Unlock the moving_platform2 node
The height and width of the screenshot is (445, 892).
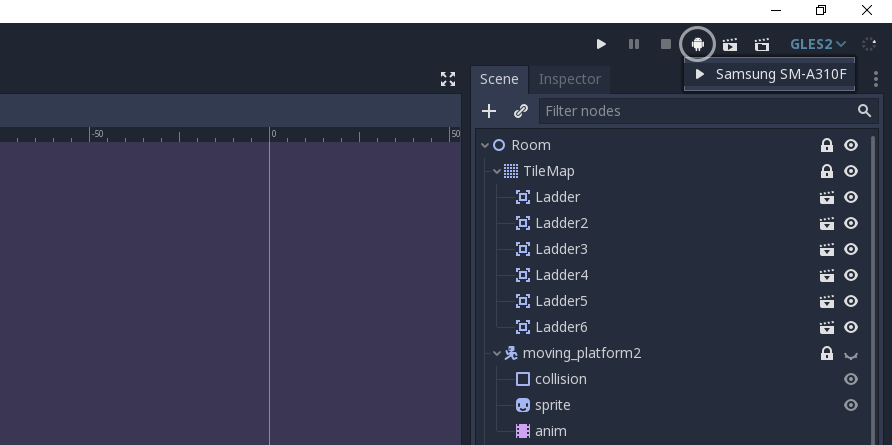tap(827, 353)
